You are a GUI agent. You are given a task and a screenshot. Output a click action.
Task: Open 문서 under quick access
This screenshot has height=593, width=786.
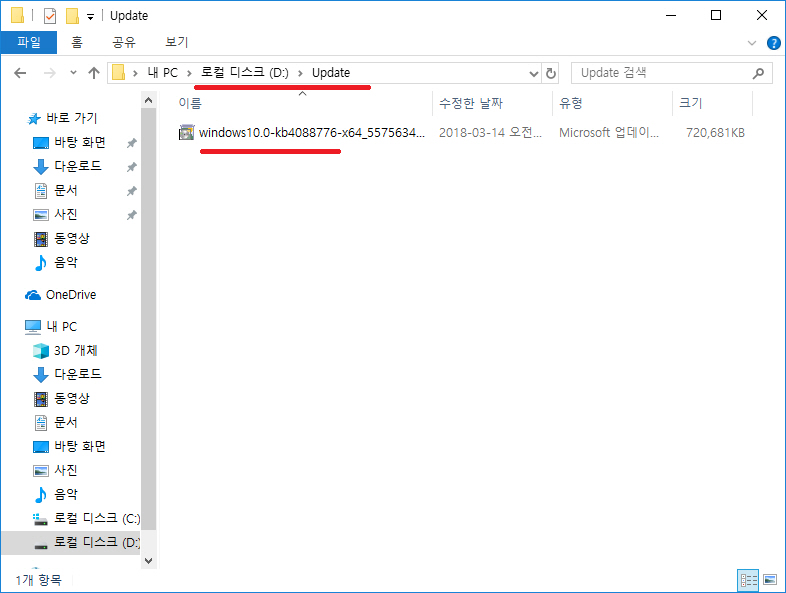click(x=66, y=190)
